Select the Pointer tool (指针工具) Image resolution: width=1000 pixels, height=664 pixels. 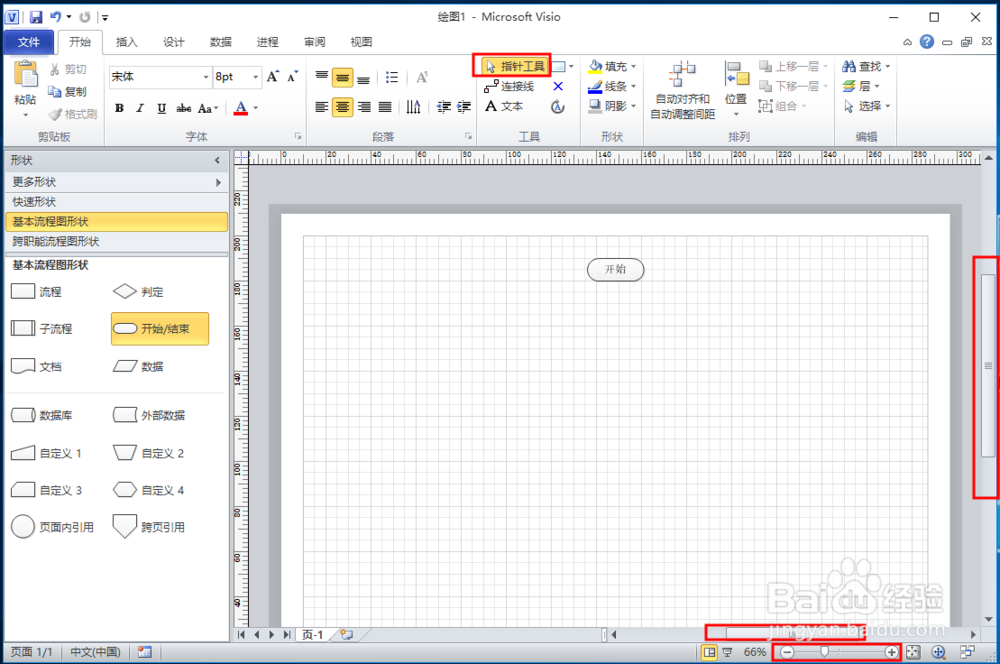[514, 66]
